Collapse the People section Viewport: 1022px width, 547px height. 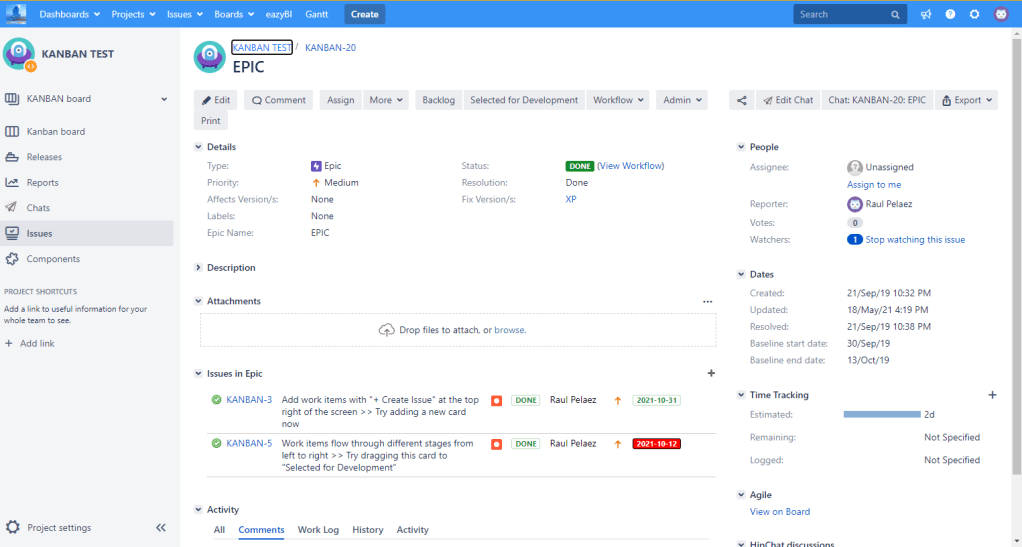coord(741,147)
